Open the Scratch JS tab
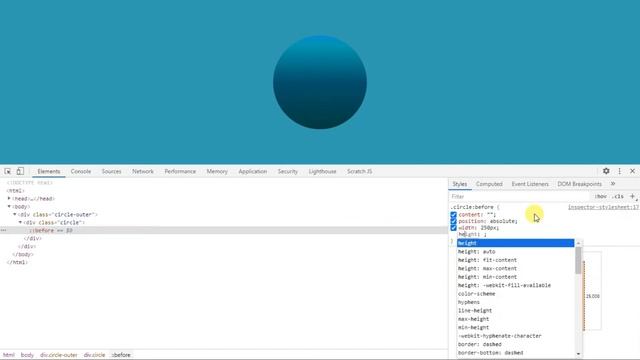640x360 pixels. point(360,171)
